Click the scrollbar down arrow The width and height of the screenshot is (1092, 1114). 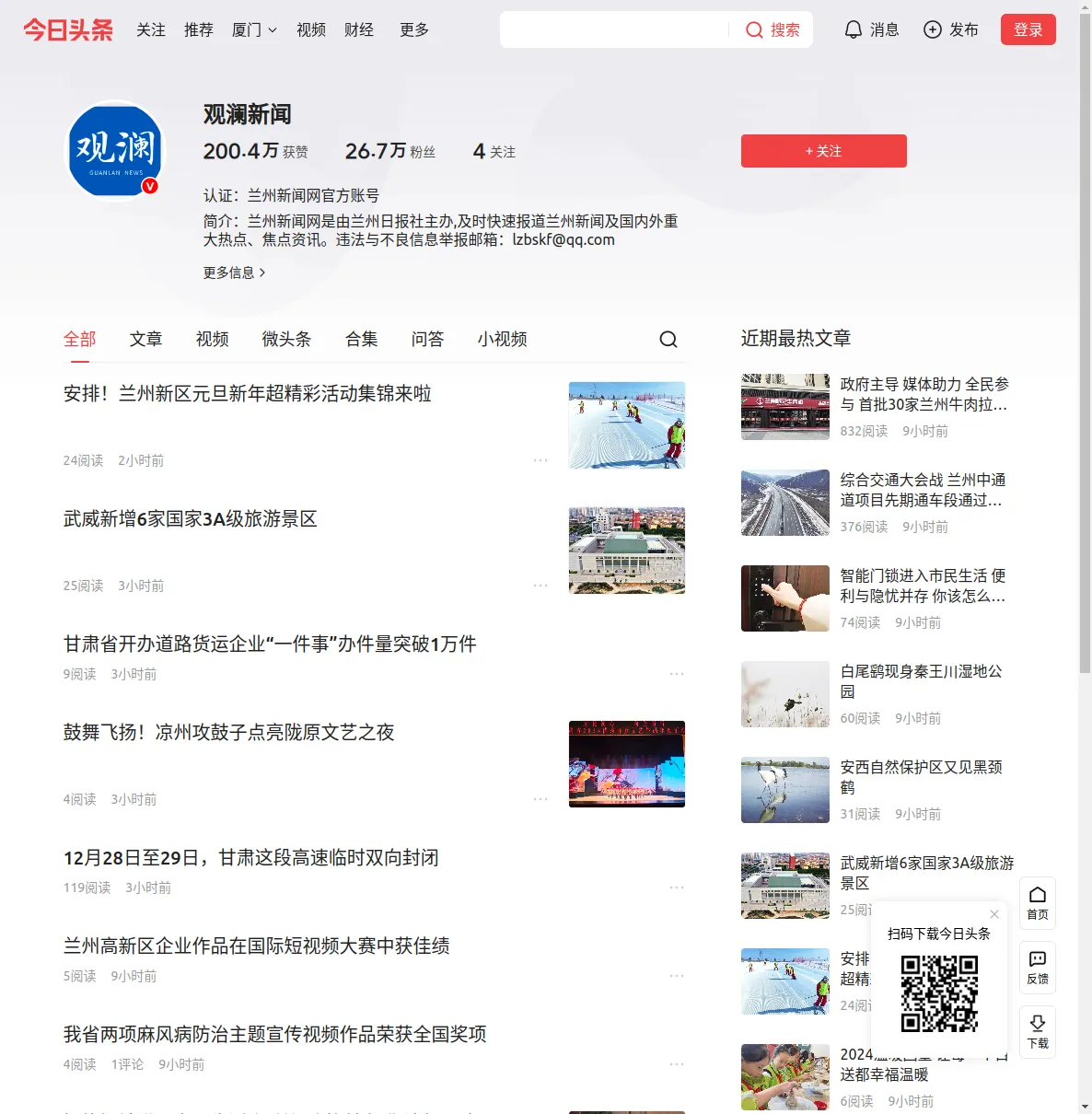coord(1085,1107)
